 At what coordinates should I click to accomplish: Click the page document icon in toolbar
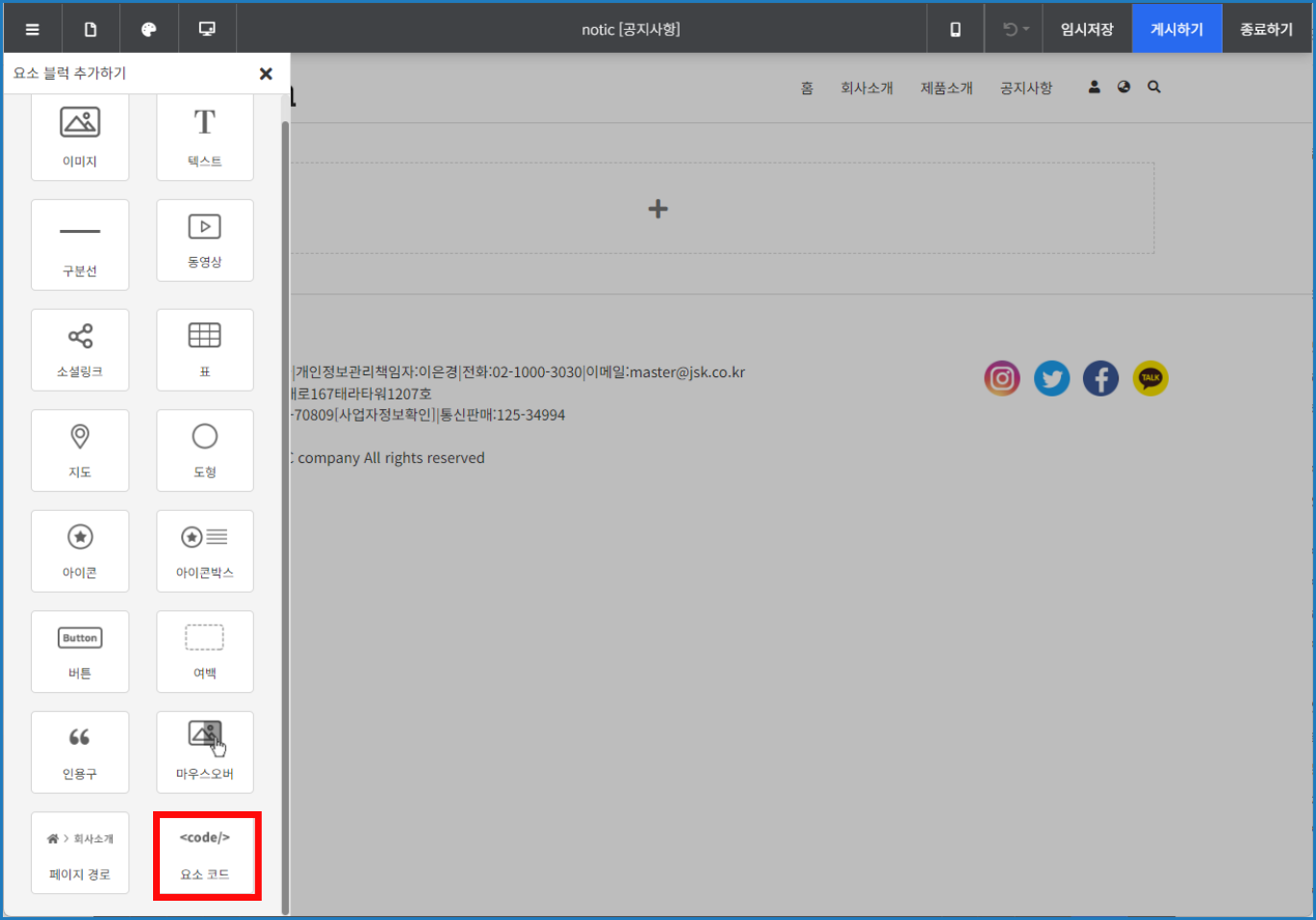coord(90,29)
